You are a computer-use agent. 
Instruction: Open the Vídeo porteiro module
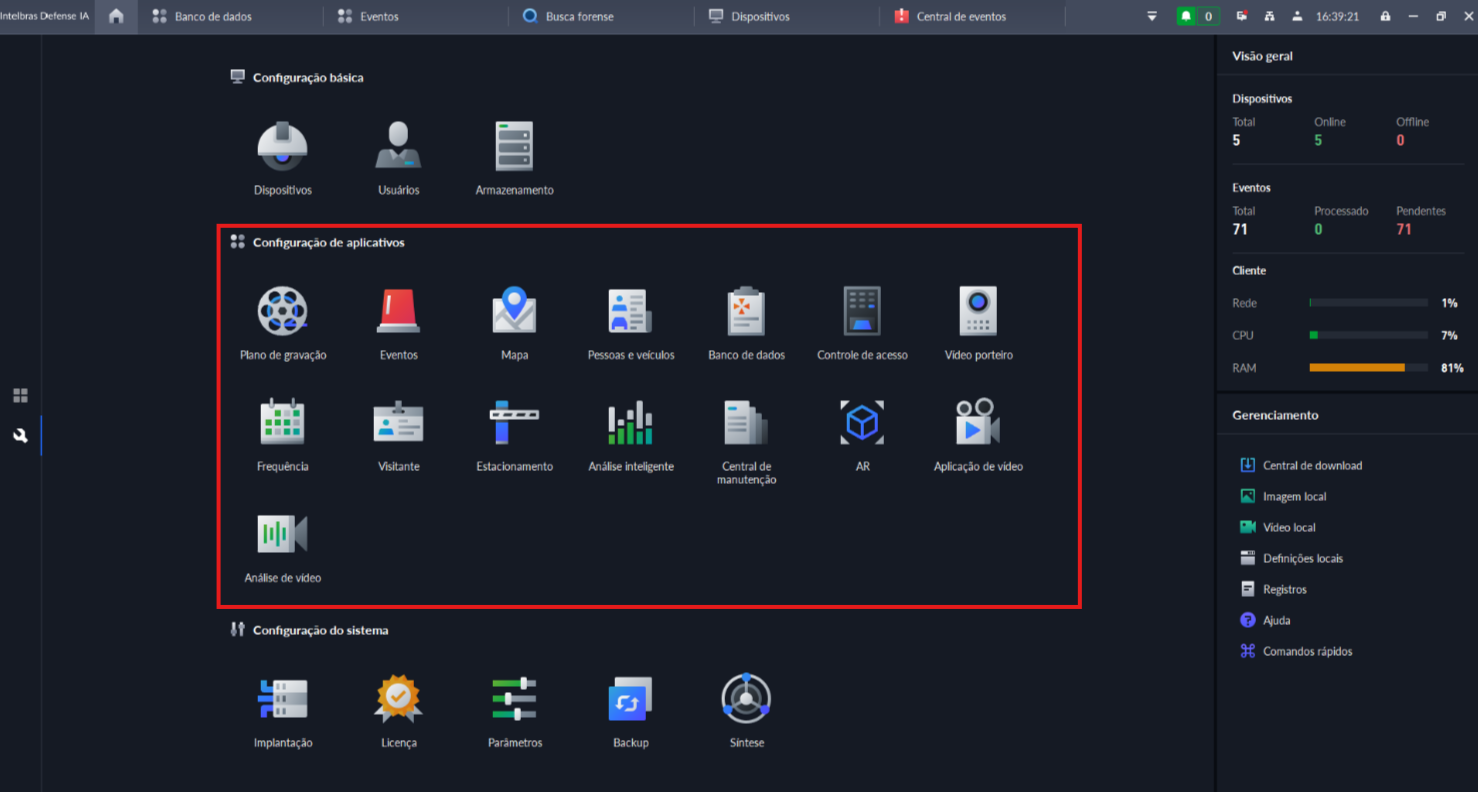pos(978,312)
